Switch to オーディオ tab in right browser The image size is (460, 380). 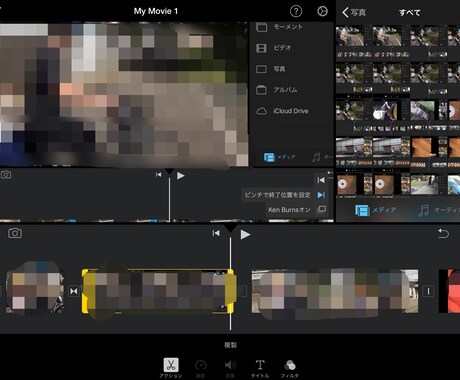point(439,210)
